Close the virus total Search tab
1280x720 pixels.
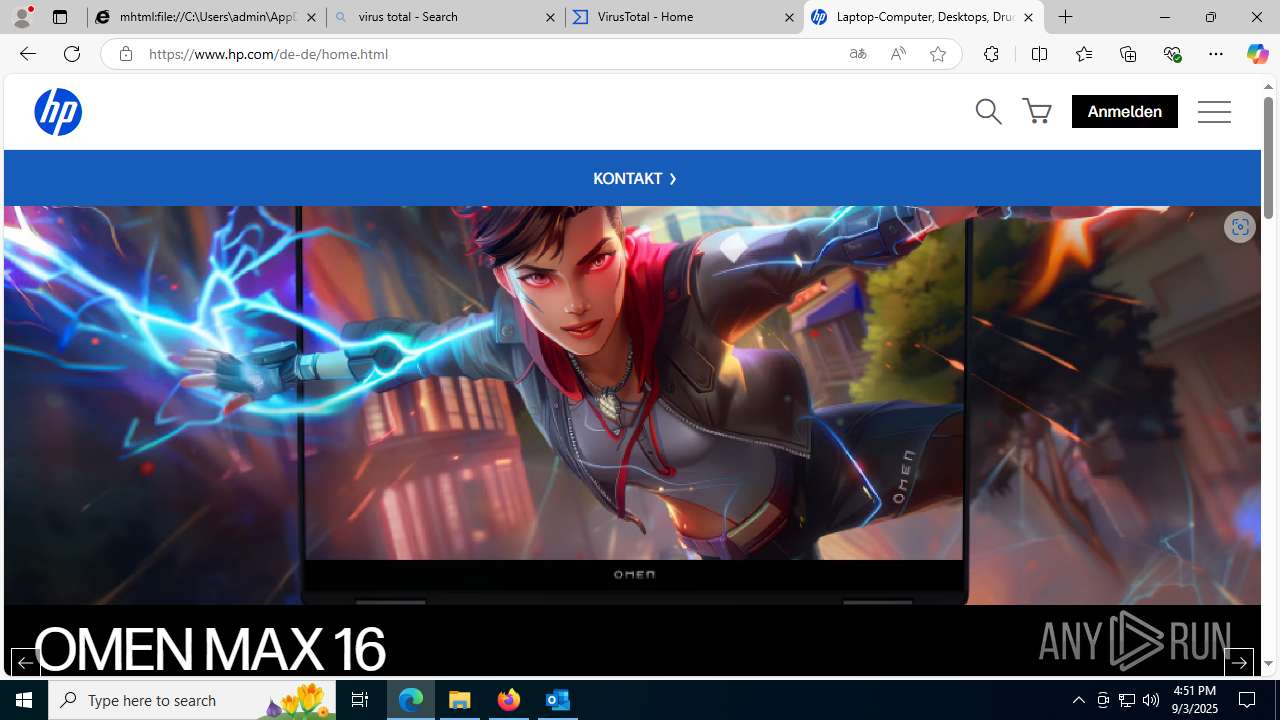pyautogui.click(x=550, y=17)
